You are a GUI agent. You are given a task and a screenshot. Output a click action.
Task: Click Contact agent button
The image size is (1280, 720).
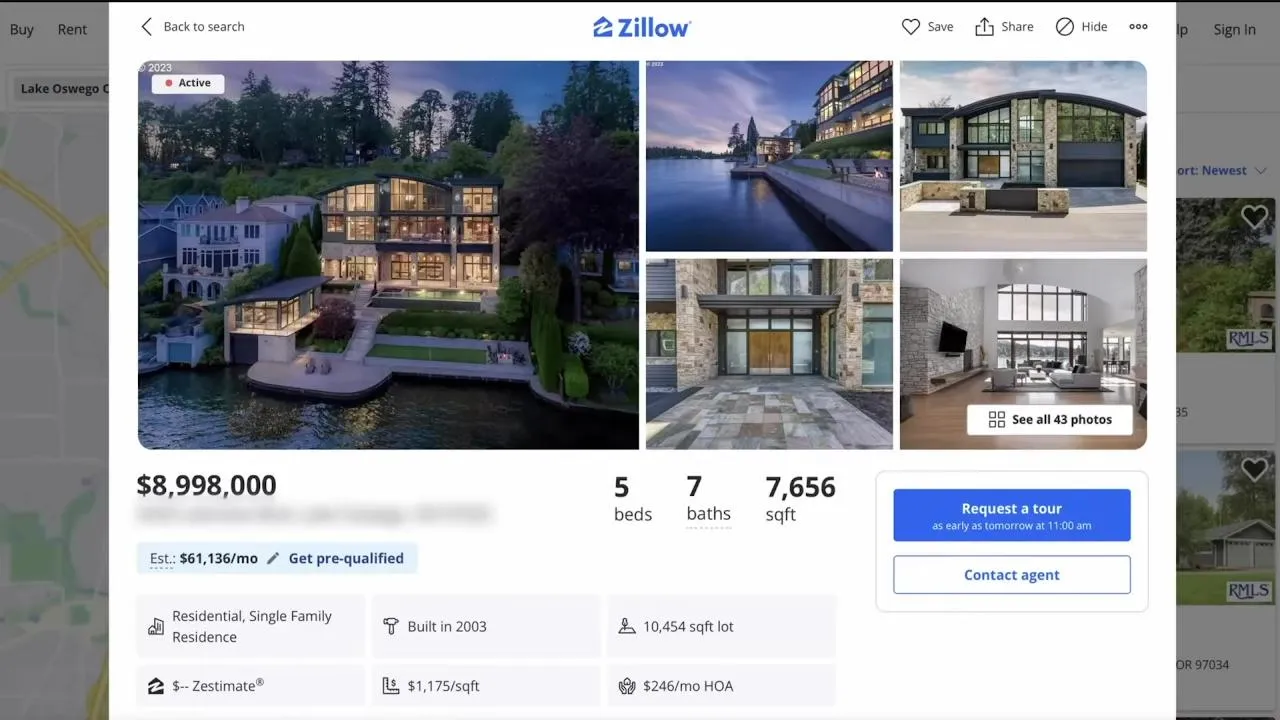pyautogui.click(x=1012, y=575)
